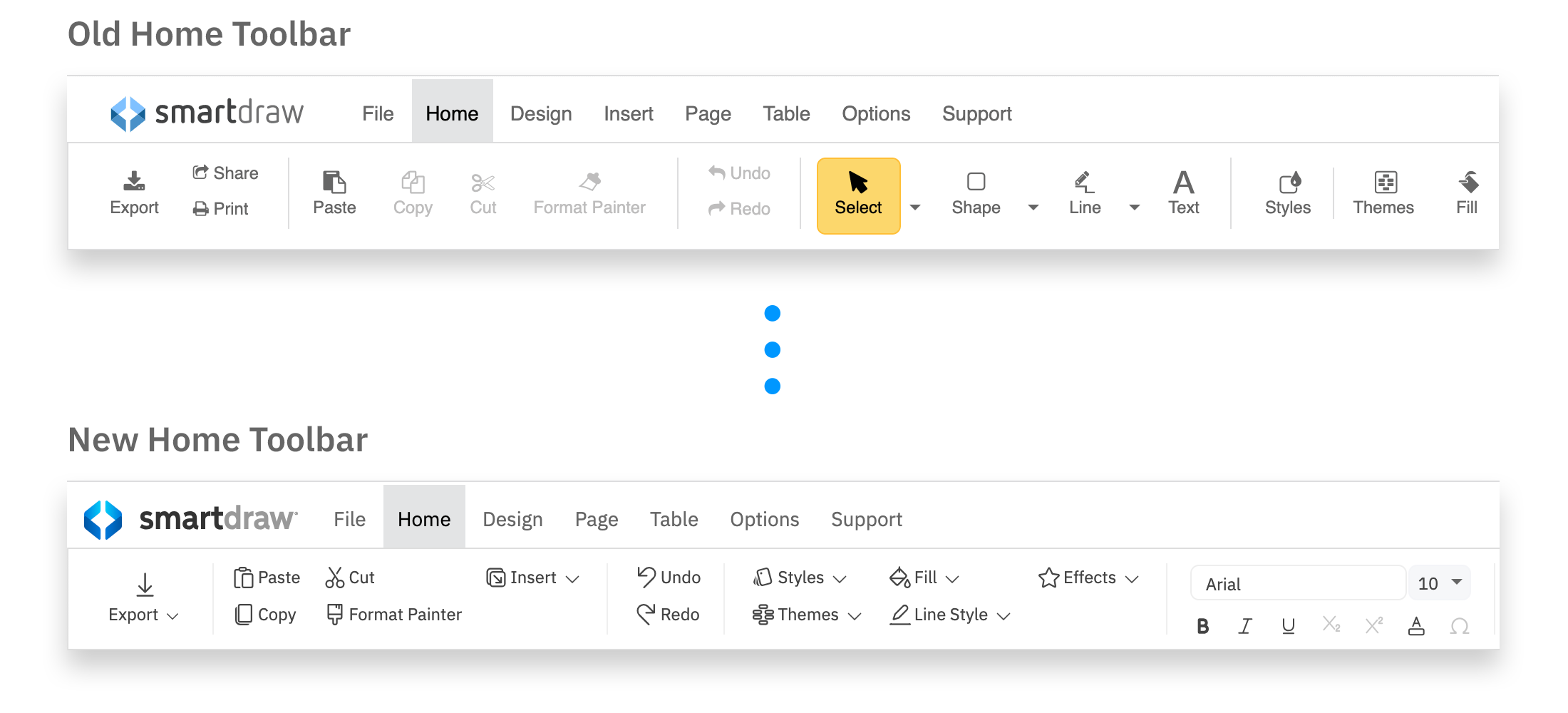The image size is (1568, 713).
Task: Toggle bold text formatting
Action: tap(1202, 625)
